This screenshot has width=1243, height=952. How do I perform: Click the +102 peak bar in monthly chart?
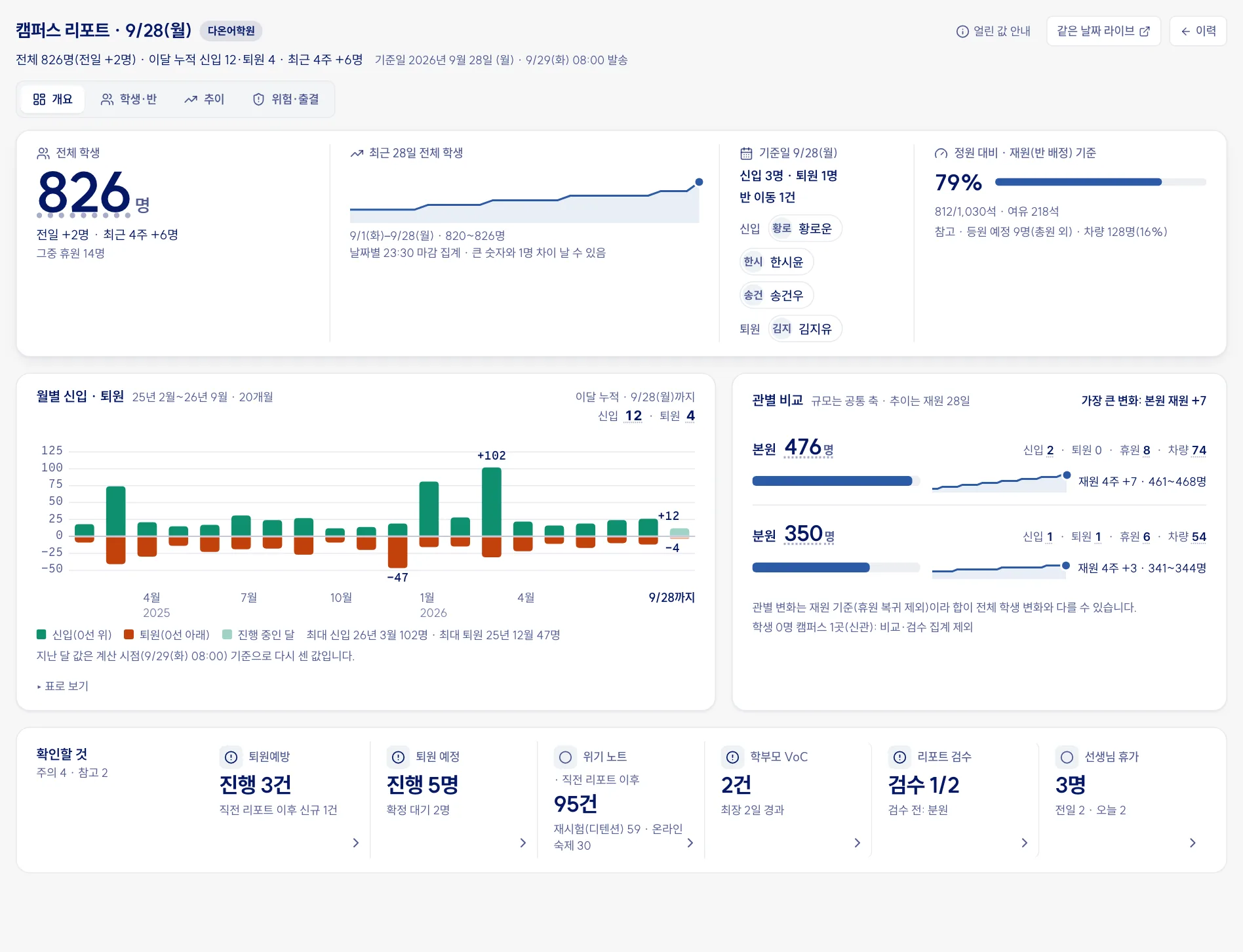tap(492, 502)
